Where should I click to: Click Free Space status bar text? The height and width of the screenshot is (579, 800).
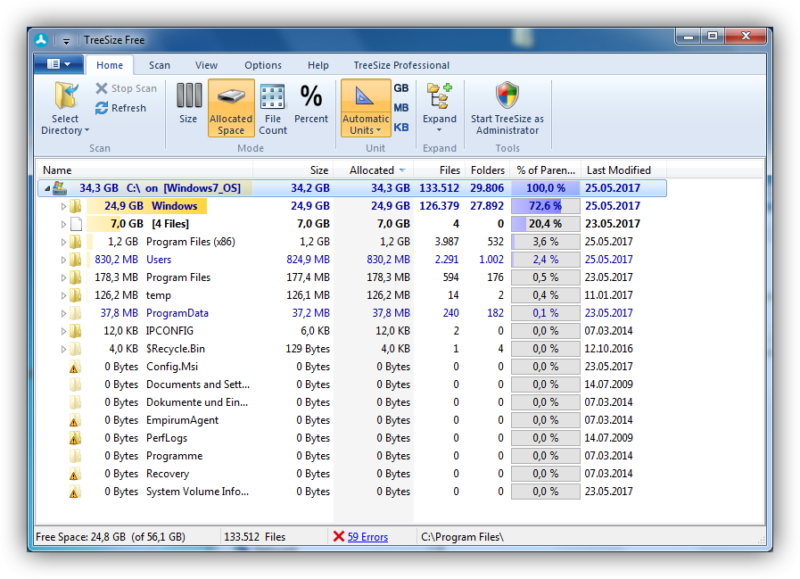click(x=110, y=537)
